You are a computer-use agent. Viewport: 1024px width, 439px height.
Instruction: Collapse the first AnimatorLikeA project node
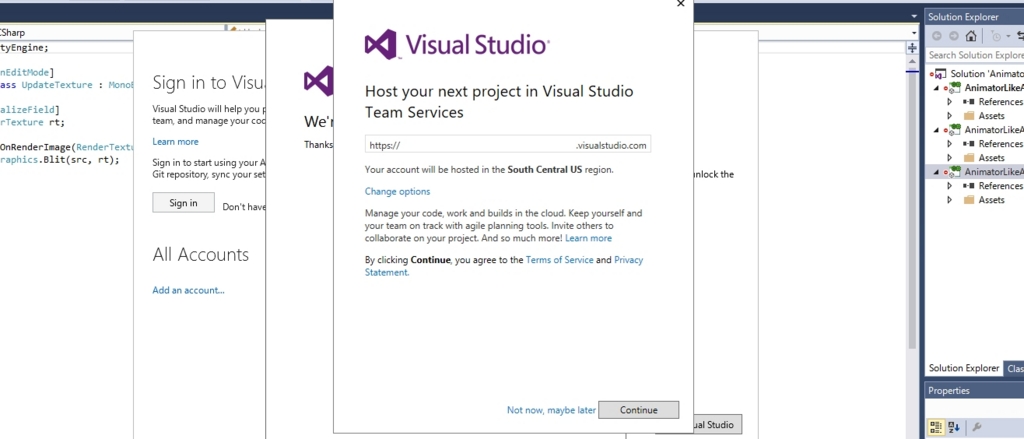pyautogui.click(x=937, y=88)
